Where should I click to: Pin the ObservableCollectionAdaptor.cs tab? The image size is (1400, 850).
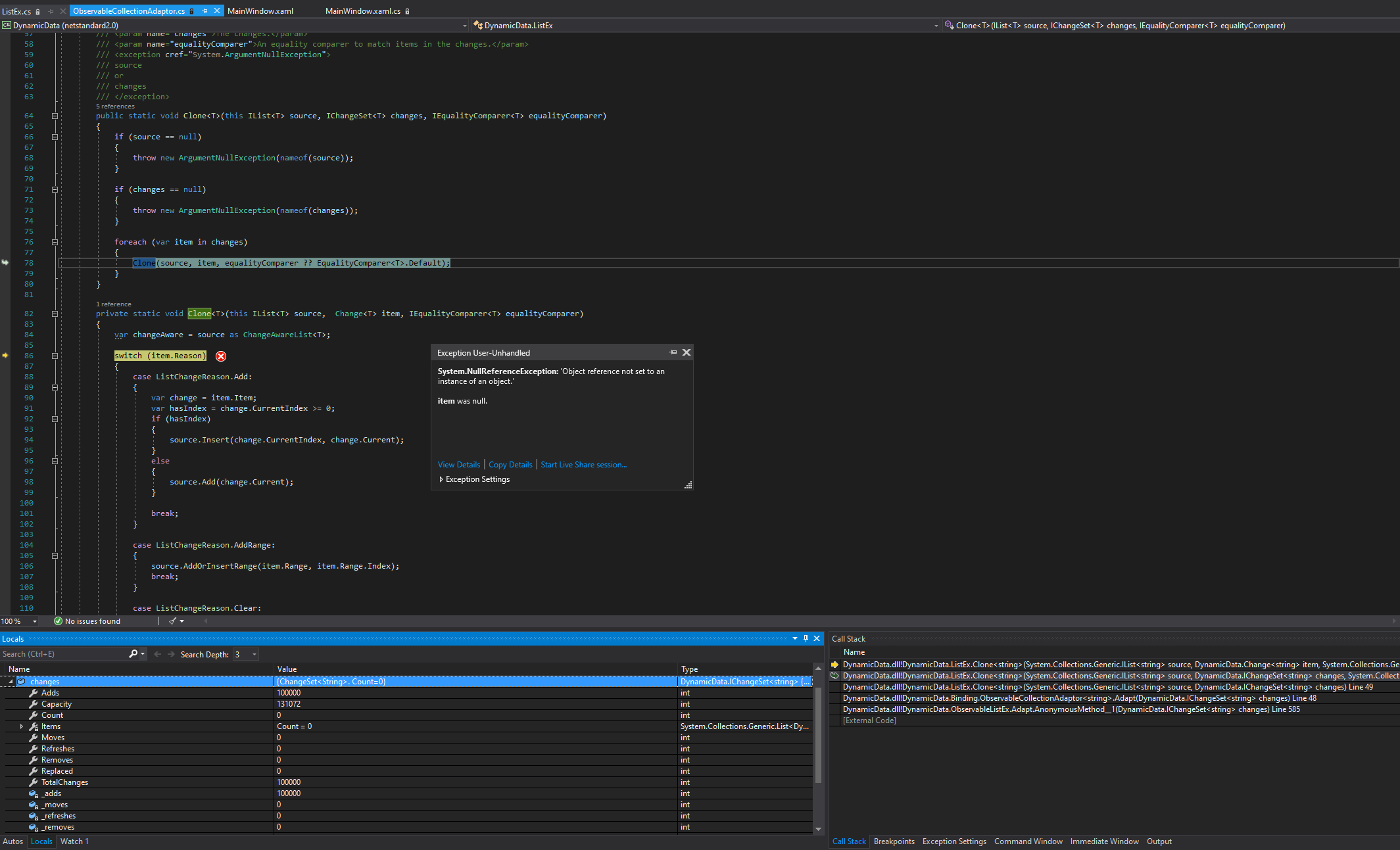[x=205, y=11]
